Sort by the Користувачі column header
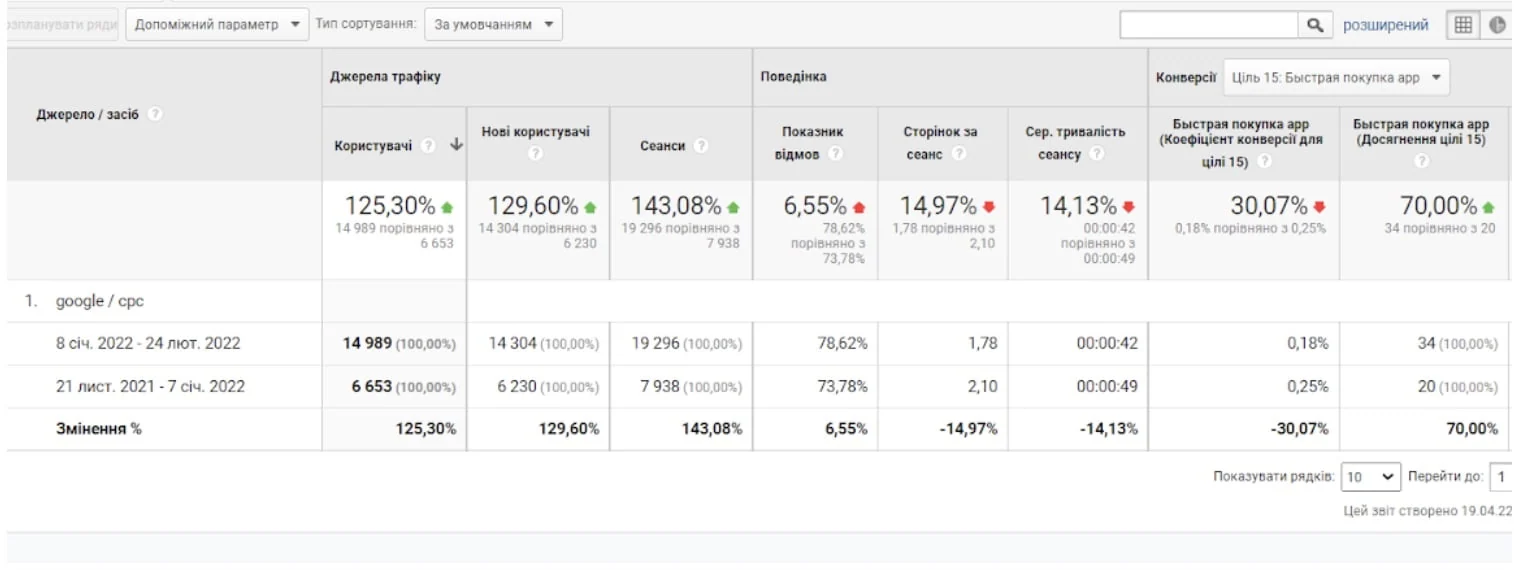 [373, 145]
